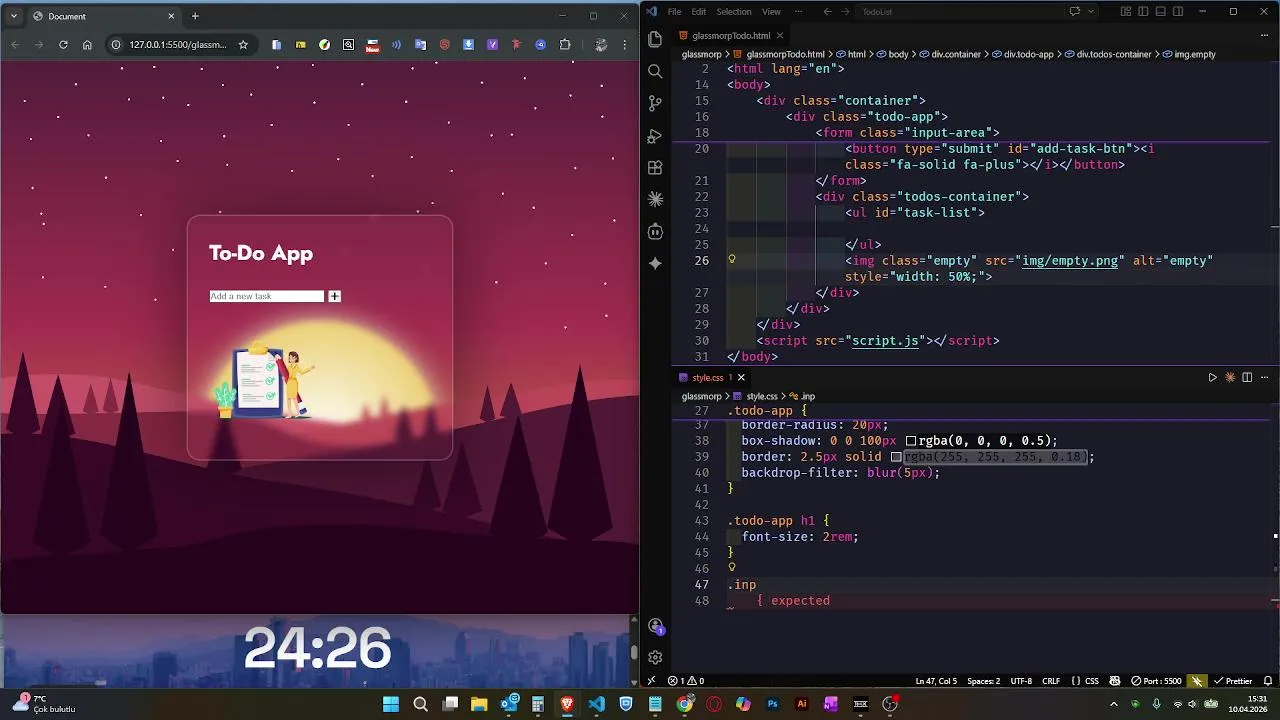Open the Edit menu in VS Code
This screenshot has height=720, width=1280.
click(x=698, y=12)
